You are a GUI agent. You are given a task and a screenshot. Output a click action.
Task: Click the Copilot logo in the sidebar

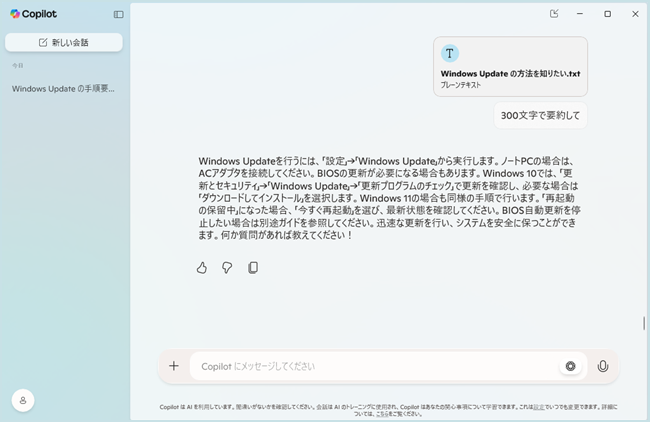33,15
